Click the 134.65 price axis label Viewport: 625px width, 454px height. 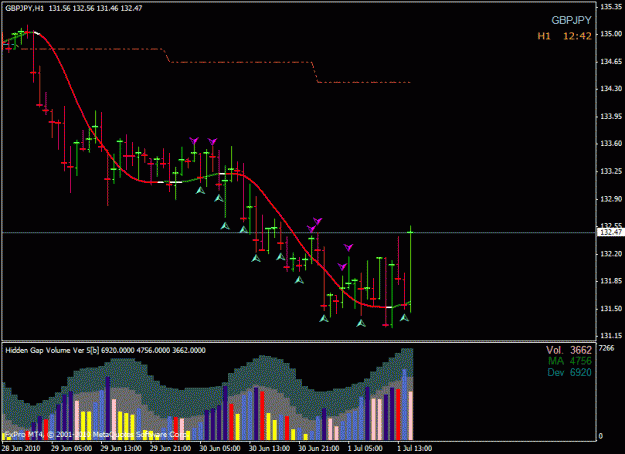point(611,61)
